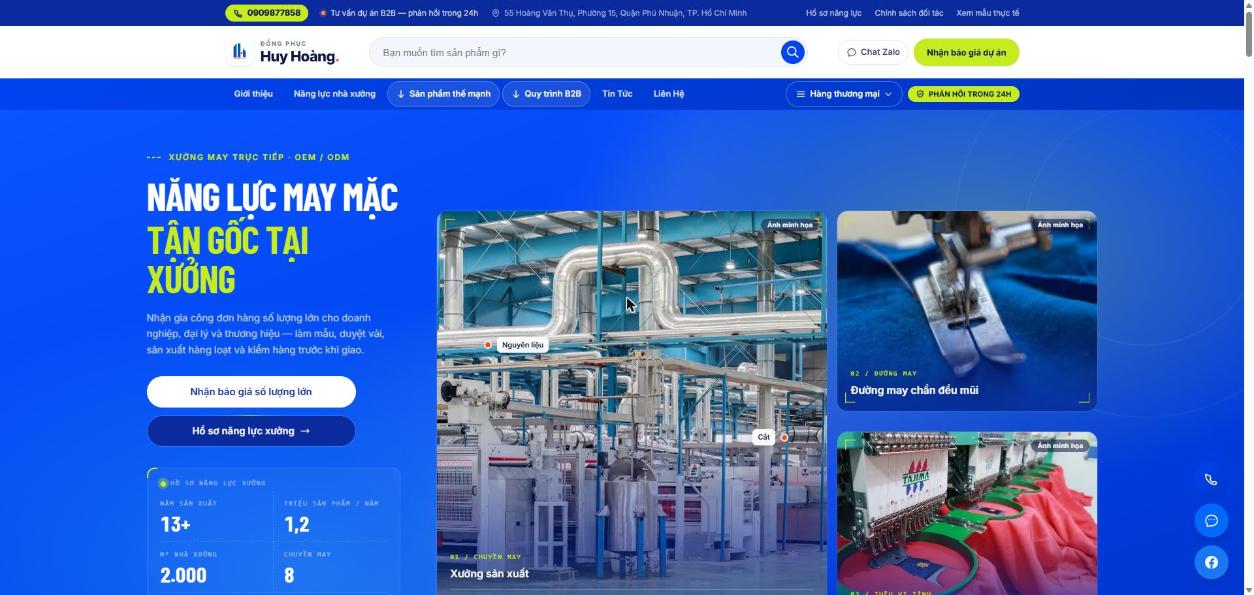
Task: Open the floating Facebook icon
Action: [1211, 562]
